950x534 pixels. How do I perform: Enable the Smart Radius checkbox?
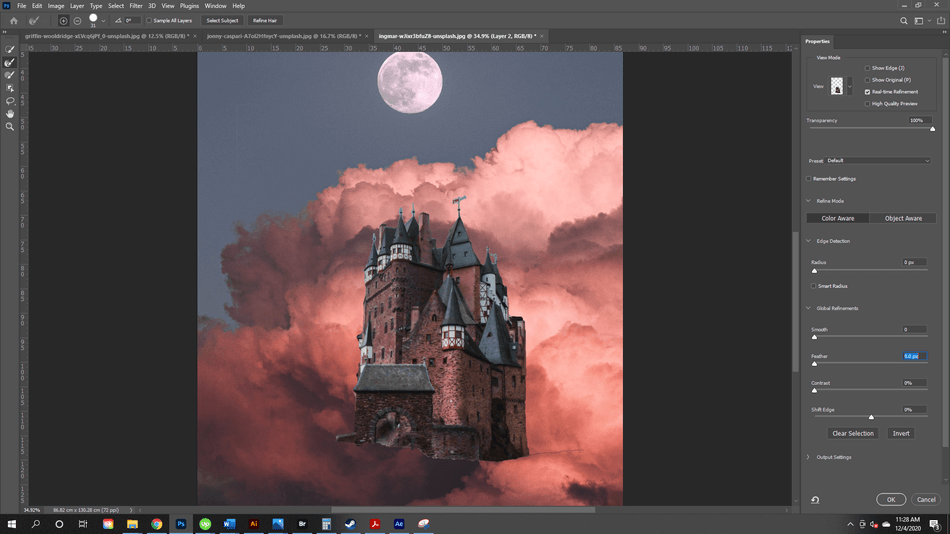point(814,286)
